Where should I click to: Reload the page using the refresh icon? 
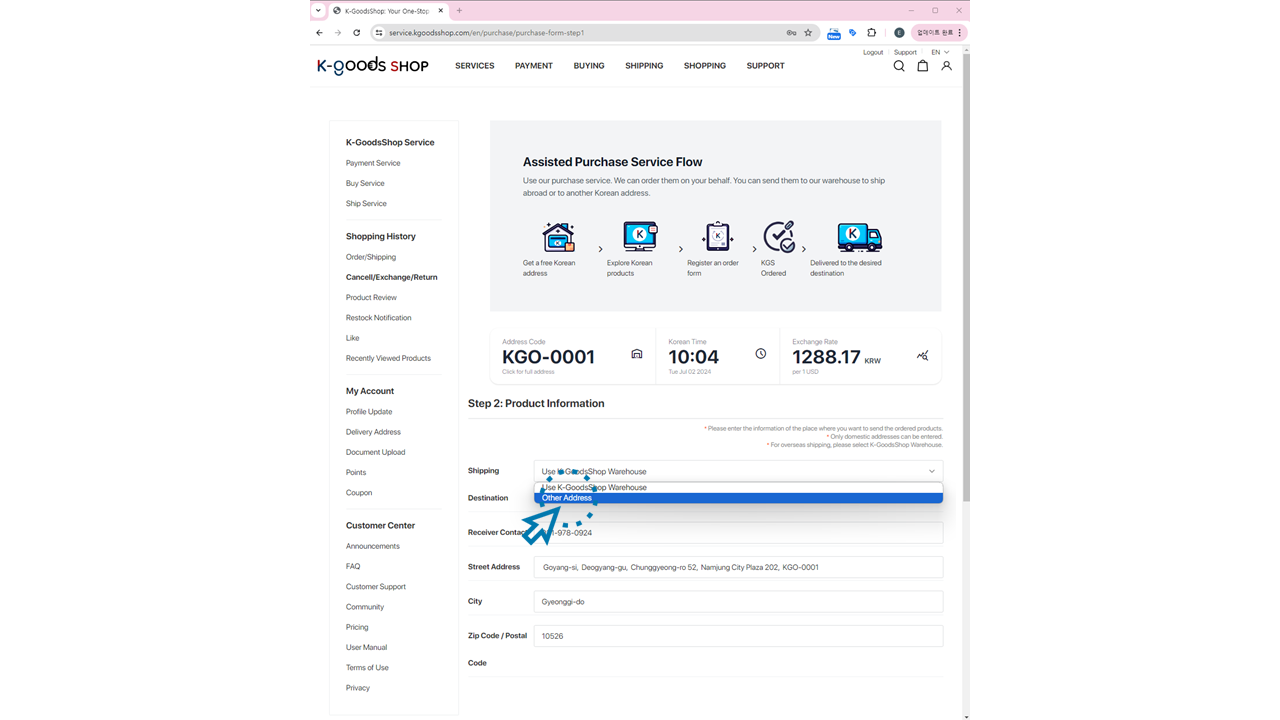356,33
